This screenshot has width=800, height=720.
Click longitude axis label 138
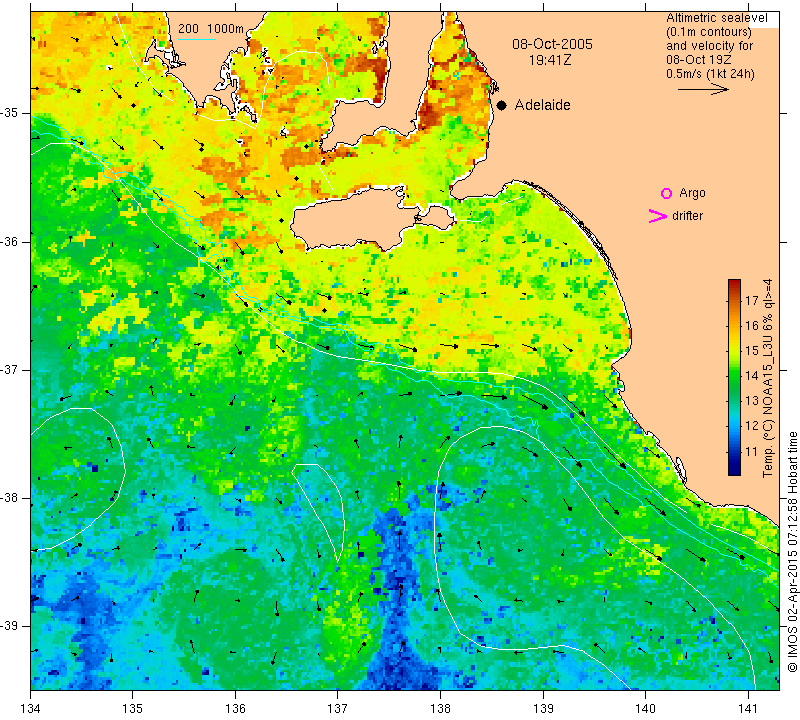440,708
